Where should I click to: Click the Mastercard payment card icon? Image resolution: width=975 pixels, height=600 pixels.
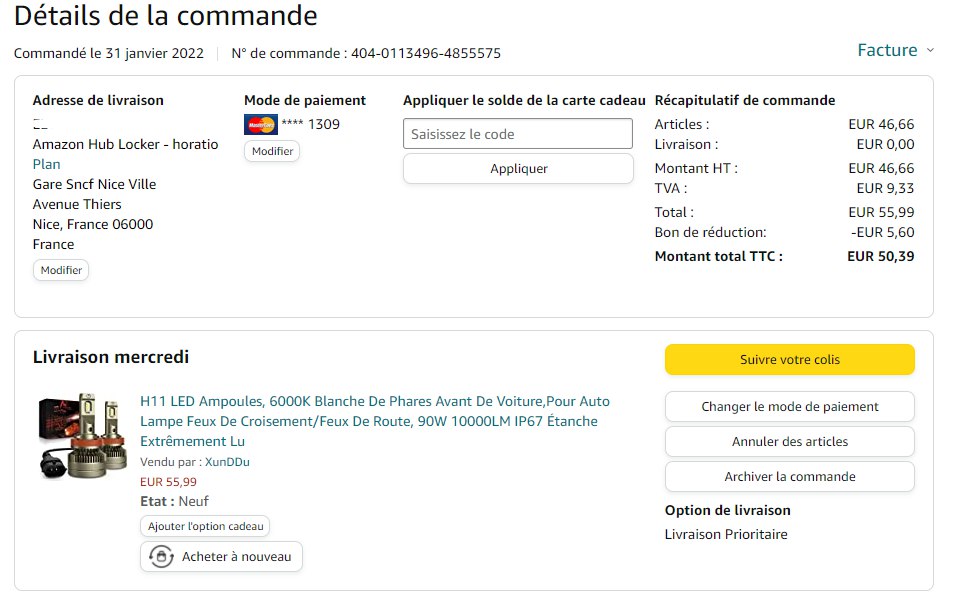pyautogui.click(x=260, y=125)
